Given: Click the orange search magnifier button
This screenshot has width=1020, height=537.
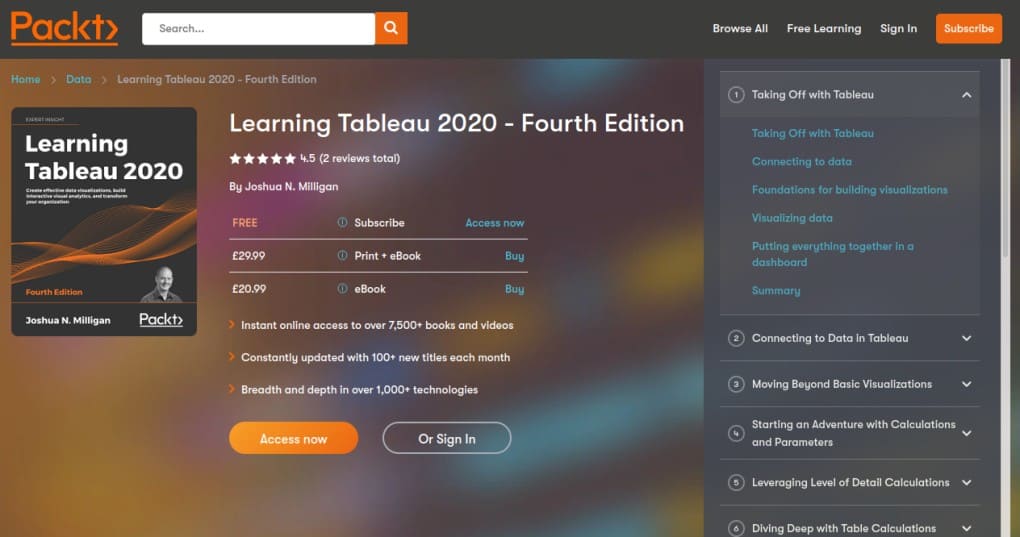Looking at the screenshot, I should point(391,28).
